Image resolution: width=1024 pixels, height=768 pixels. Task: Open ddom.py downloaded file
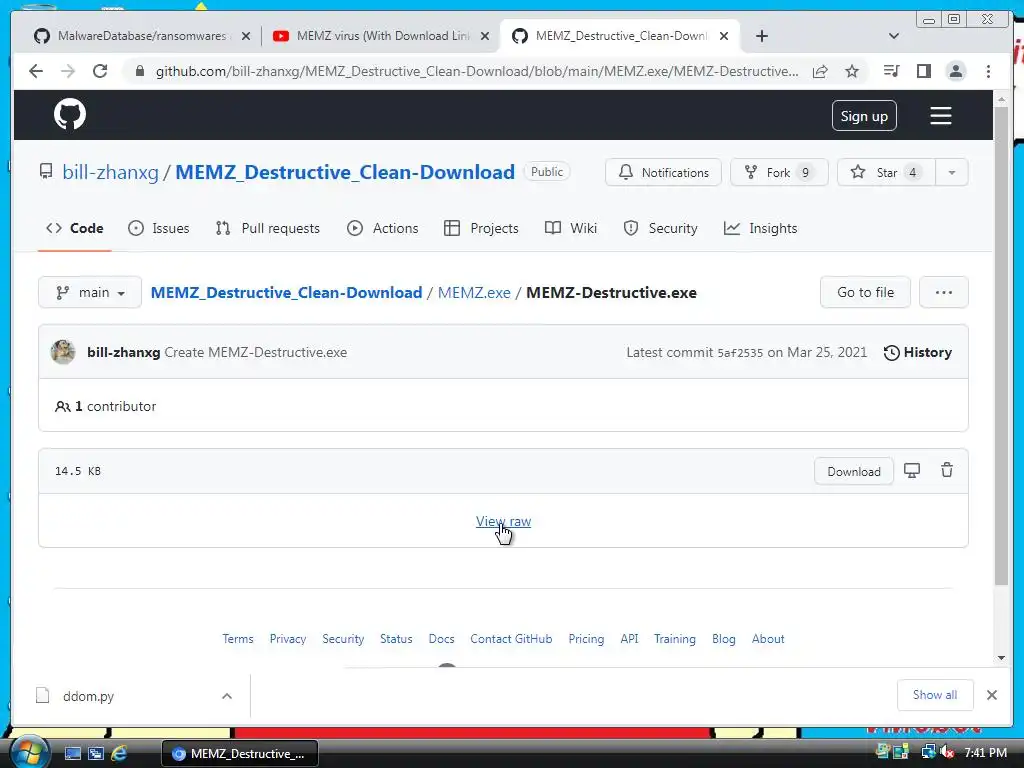tap(88, 696)
